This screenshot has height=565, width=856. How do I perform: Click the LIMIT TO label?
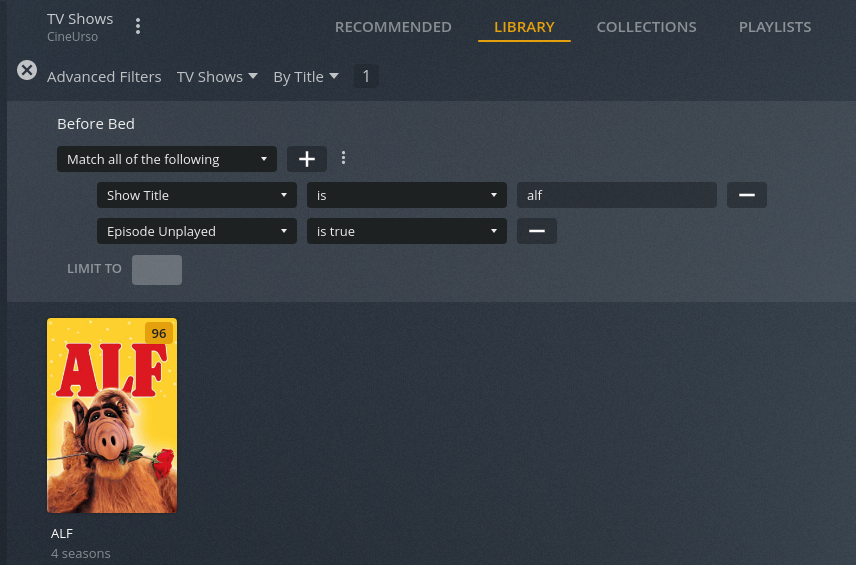pyautogui.click(x=94, y=269)
